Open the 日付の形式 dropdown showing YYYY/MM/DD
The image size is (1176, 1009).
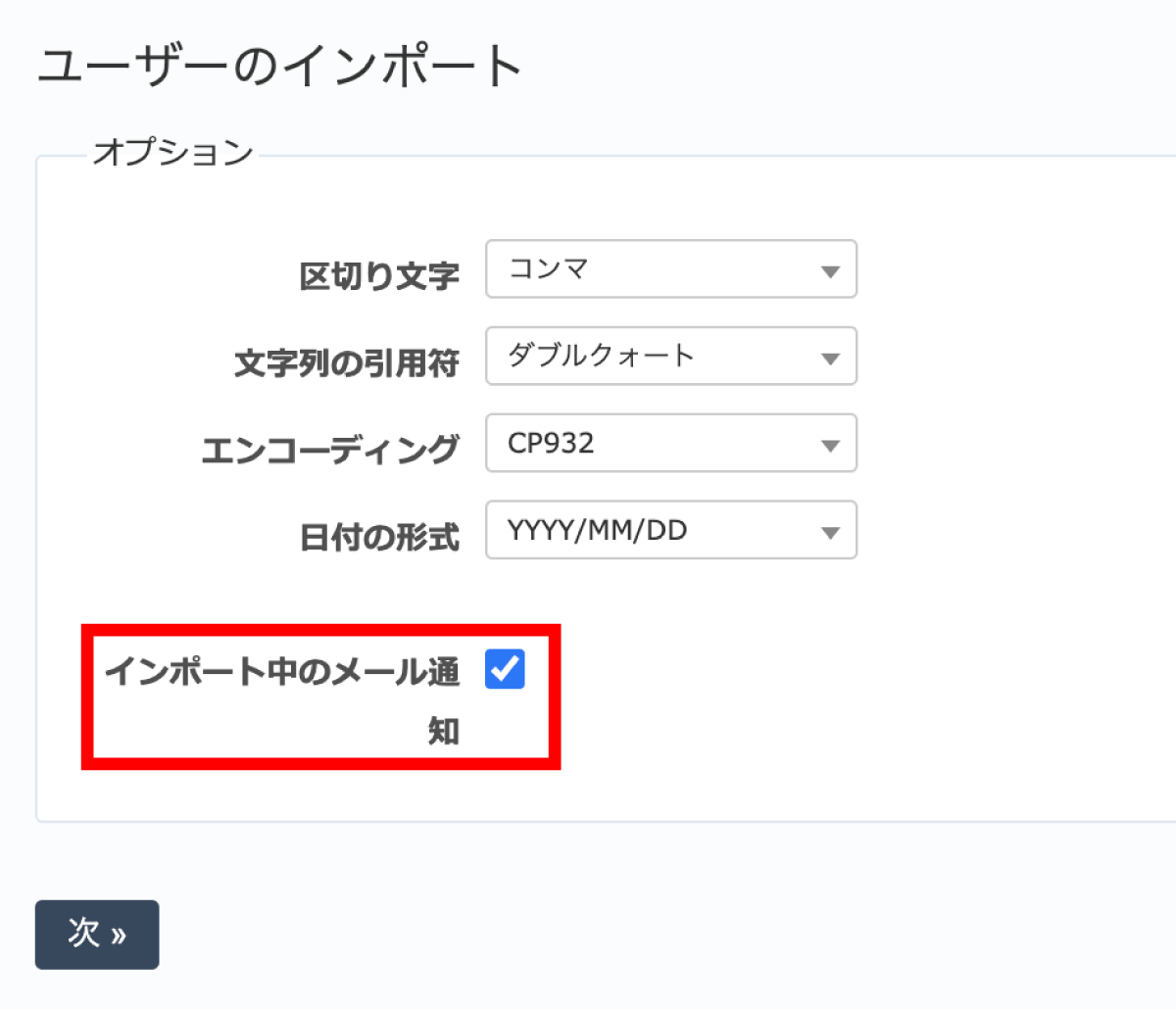tap(671, 530)
